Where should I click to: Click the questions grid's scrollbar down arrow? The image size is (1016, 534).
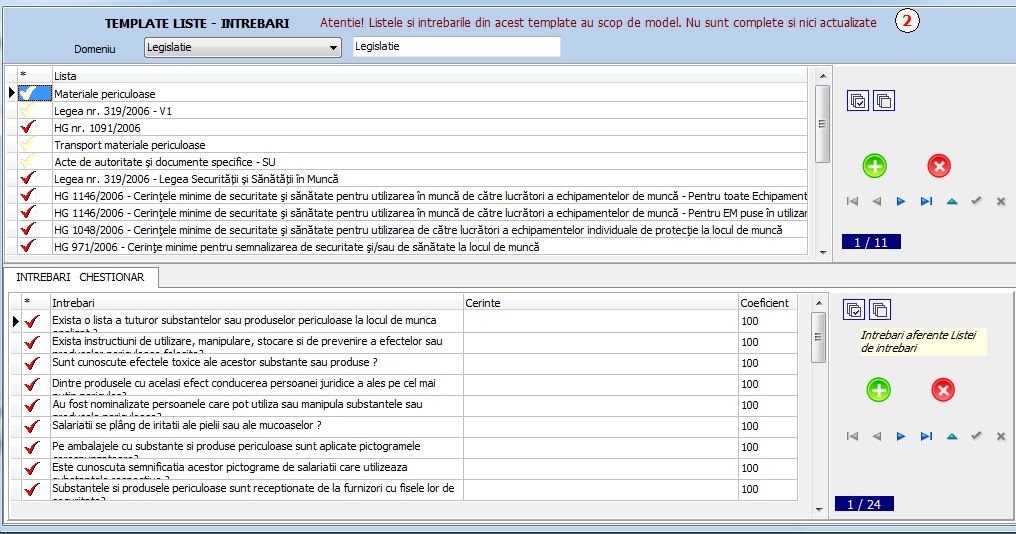818,509
